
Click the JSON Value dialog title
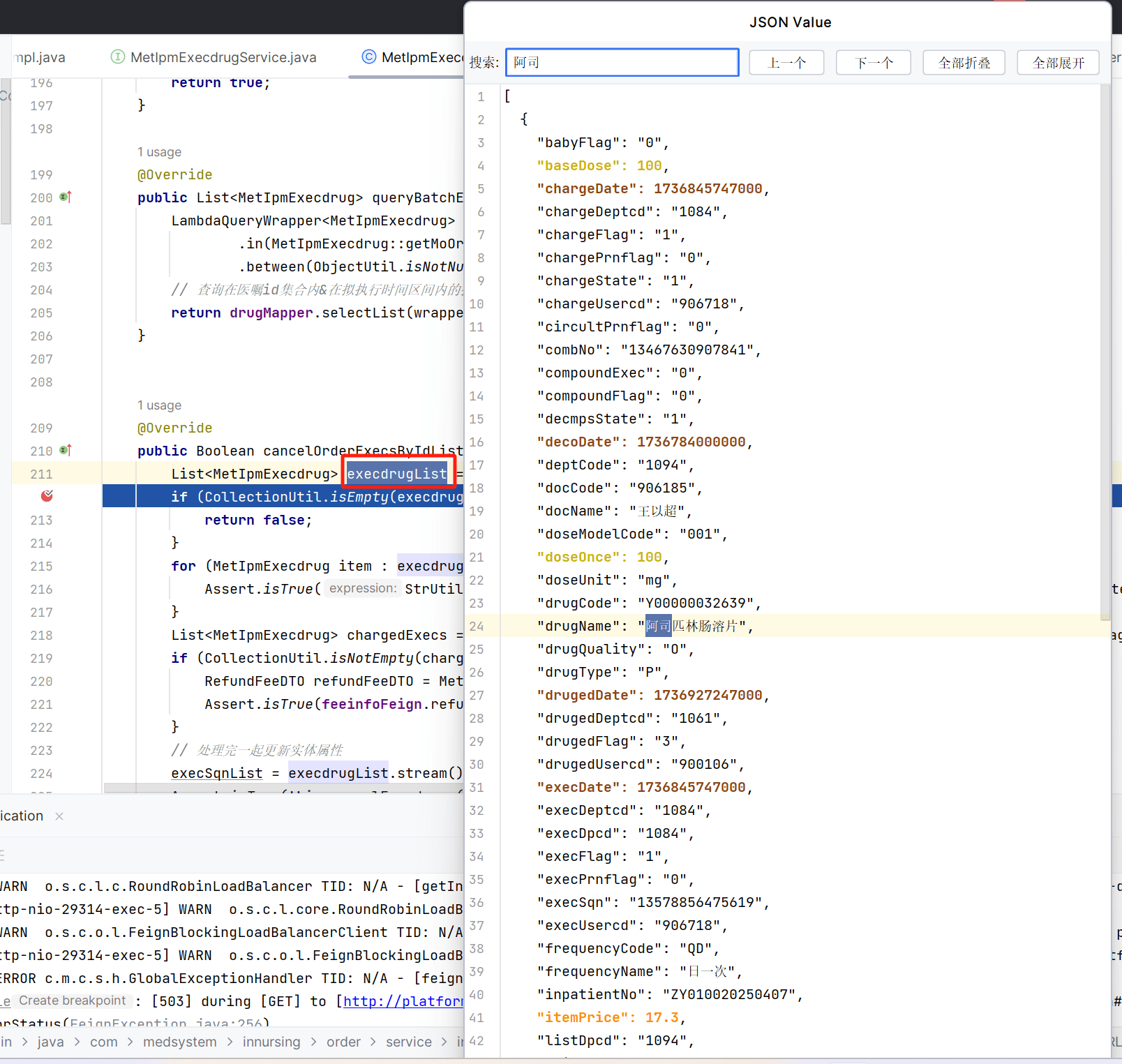click(790, 22)
